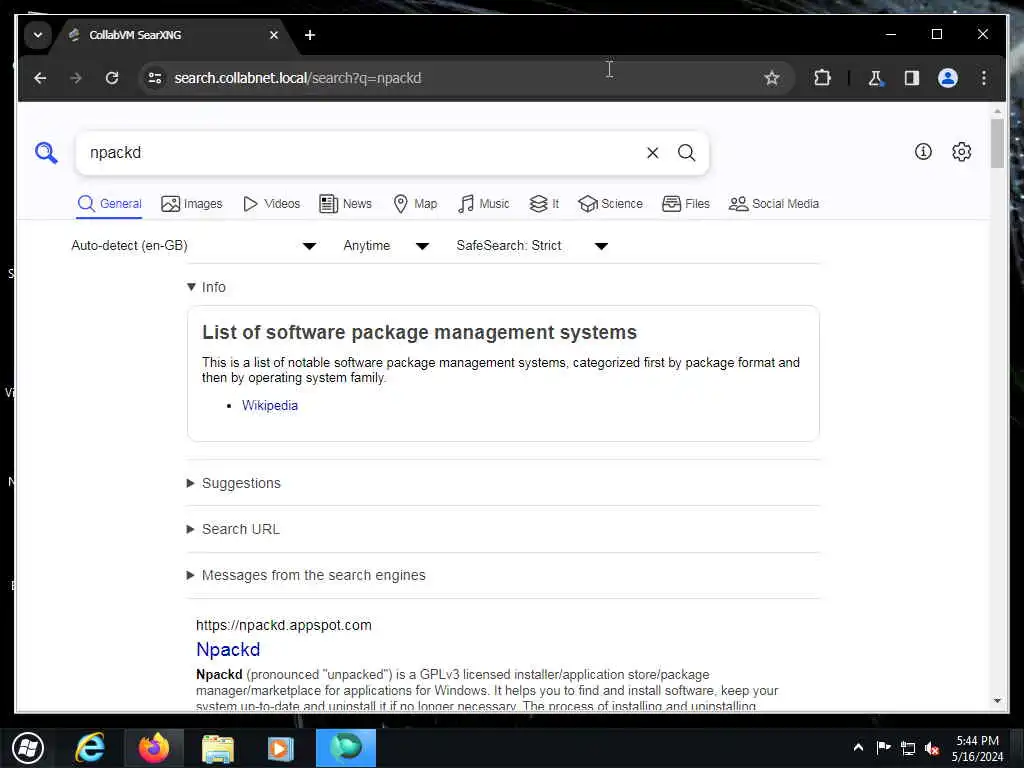Switch to the Videos category
The width and height of the screenshot is (1024, 768).
tap(272, 204)
